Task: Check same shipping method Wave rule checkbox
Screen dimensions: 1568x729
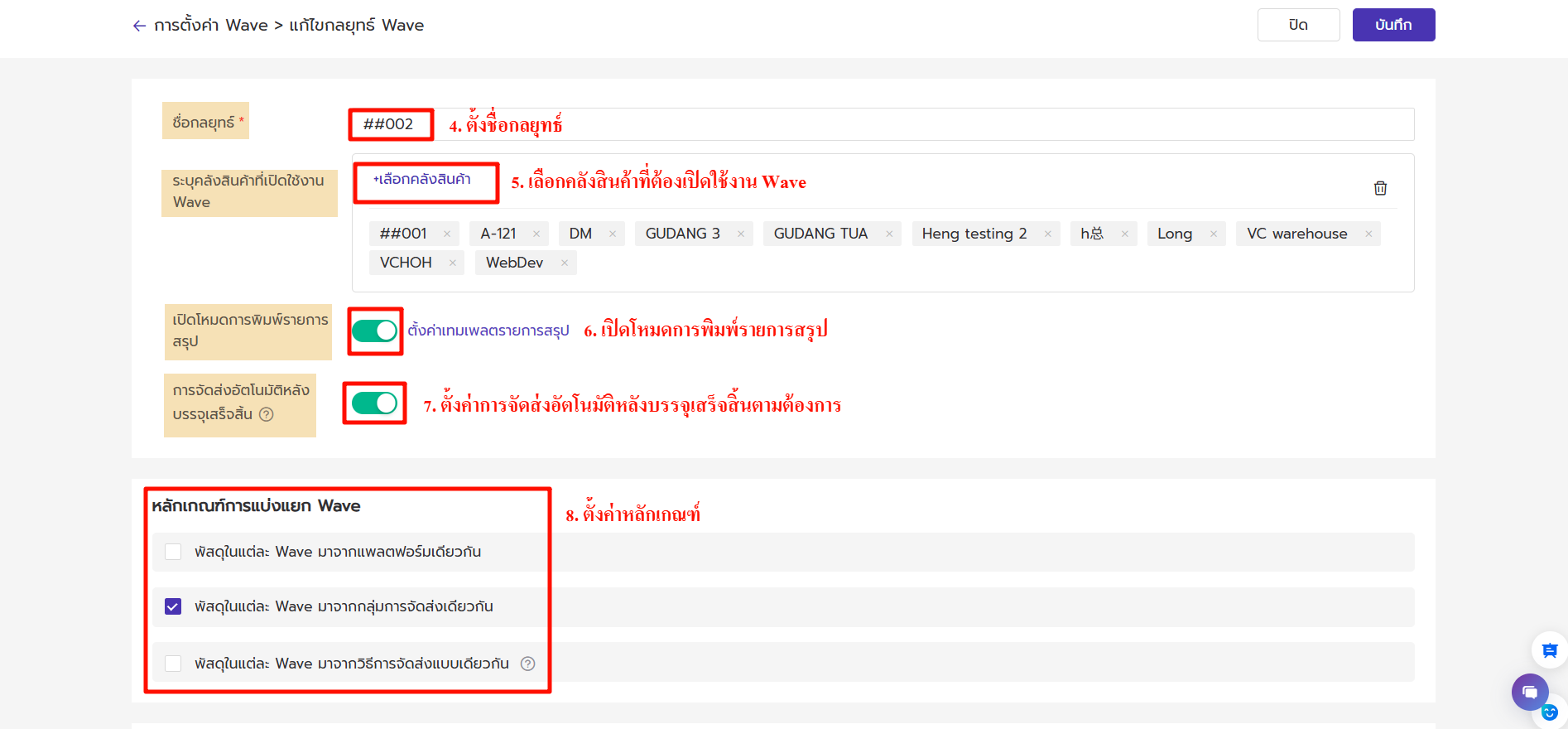Action: (173, 664)
